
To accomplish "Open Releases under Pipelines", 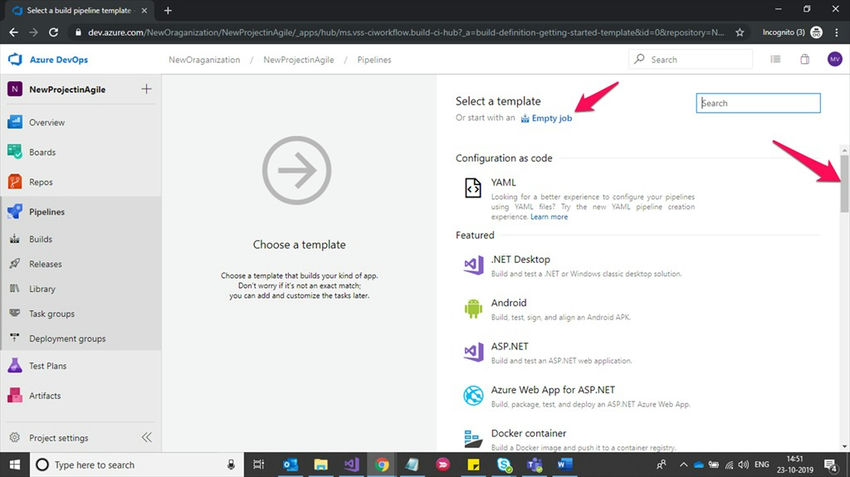I will pyautogui.click(x=45, y=264).
